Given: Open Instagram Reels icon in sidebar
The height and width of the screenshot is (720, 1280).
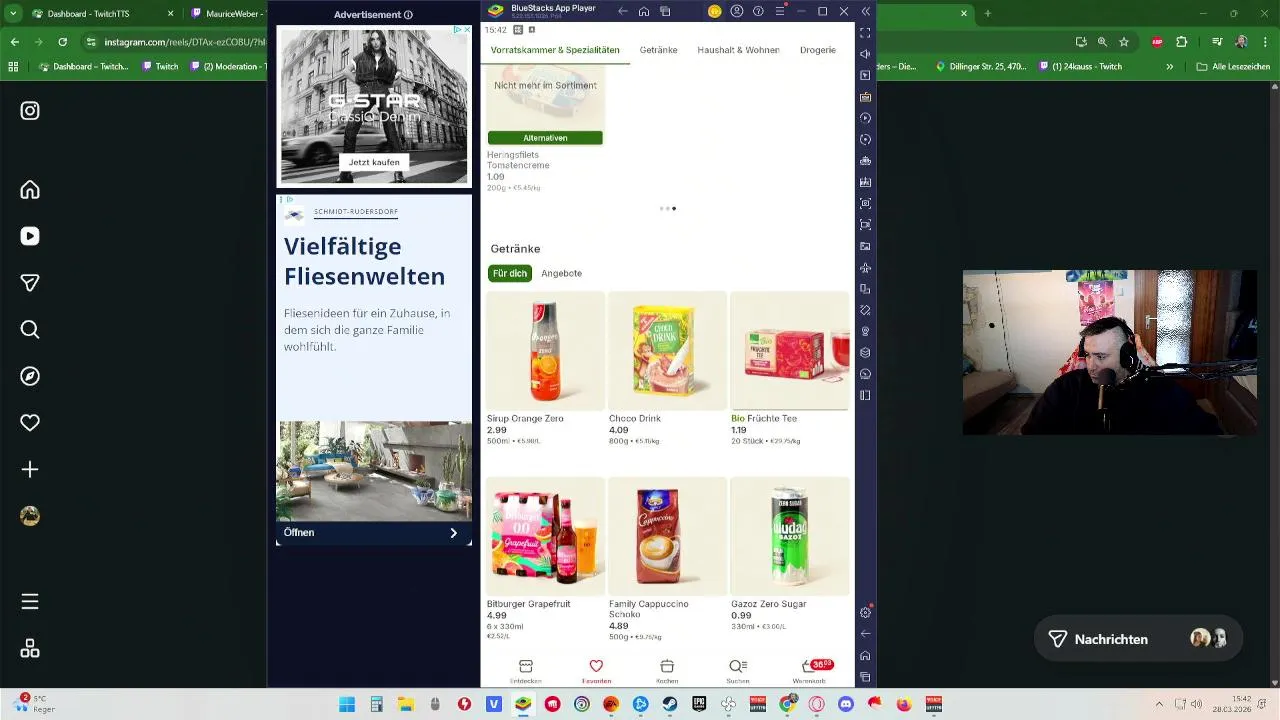Looking at the screenshot, I should click(30, 236).
